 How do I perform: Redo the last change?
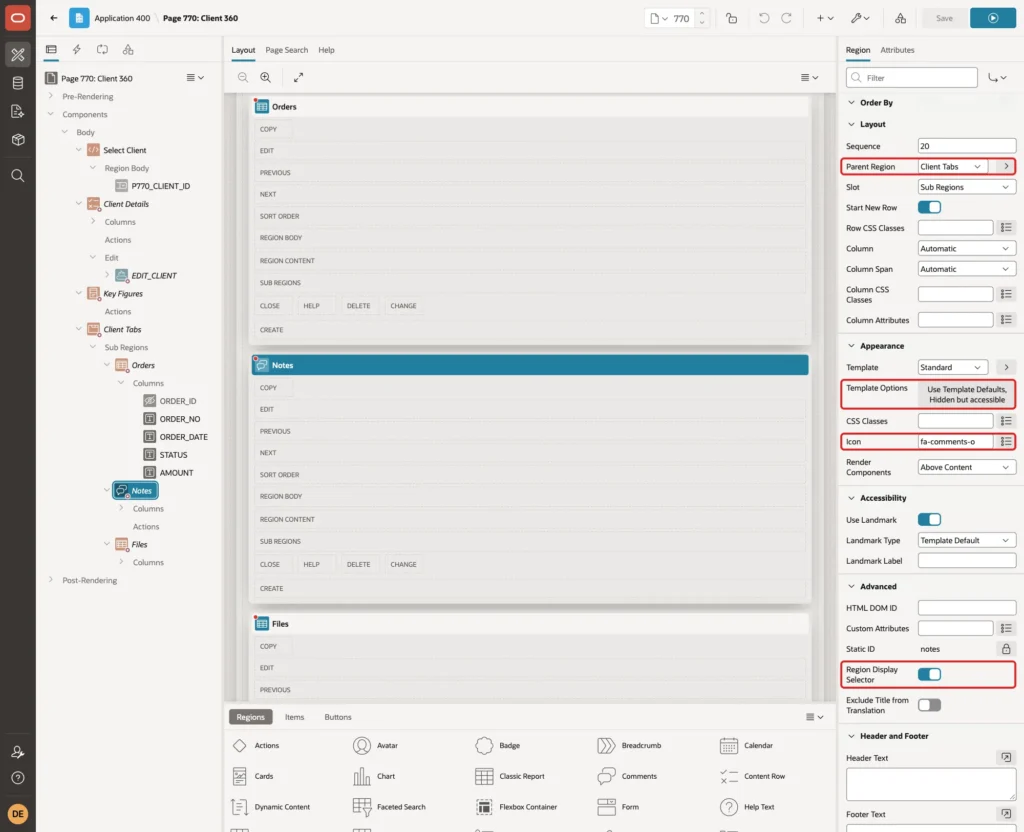click(786, 18)
